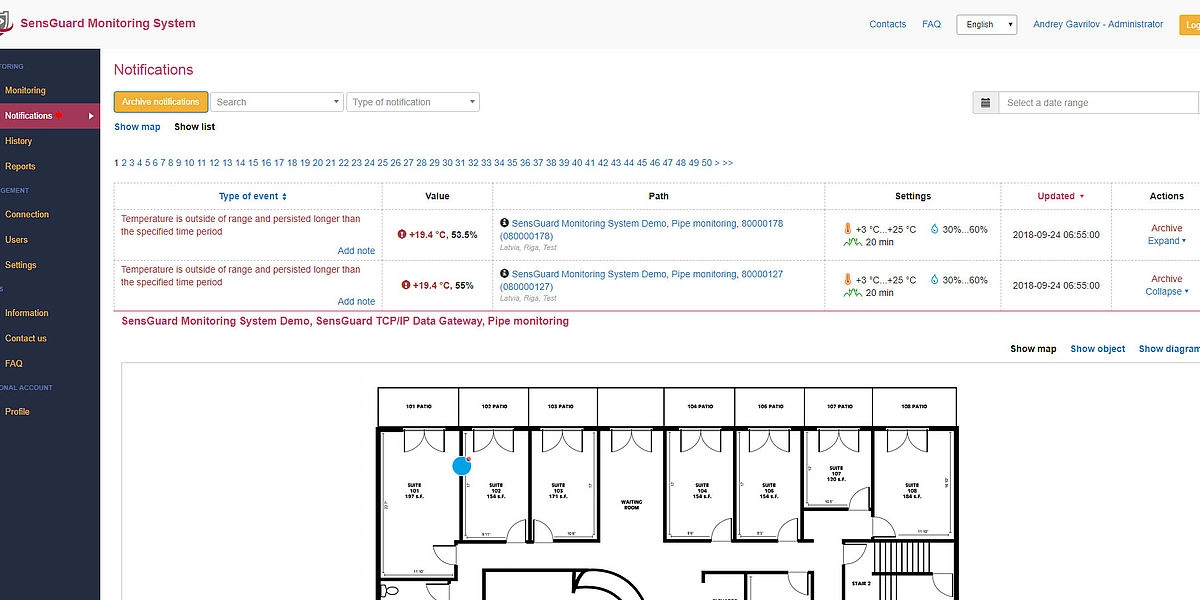
Task: Archive the 80000127 notification
Action: click(x=1166, y=279)
